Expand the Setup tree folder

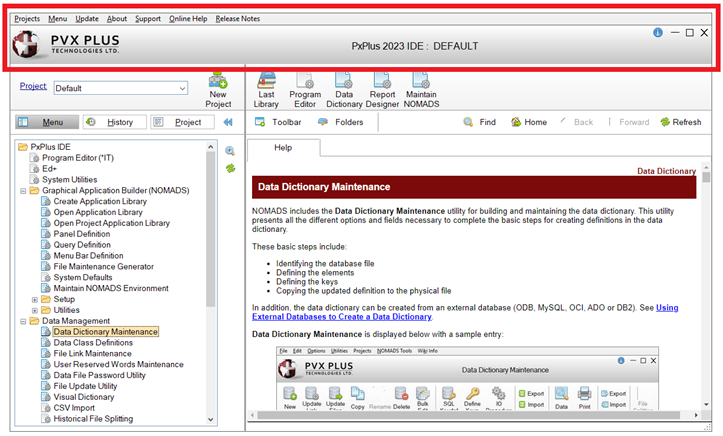pos(35,299)
